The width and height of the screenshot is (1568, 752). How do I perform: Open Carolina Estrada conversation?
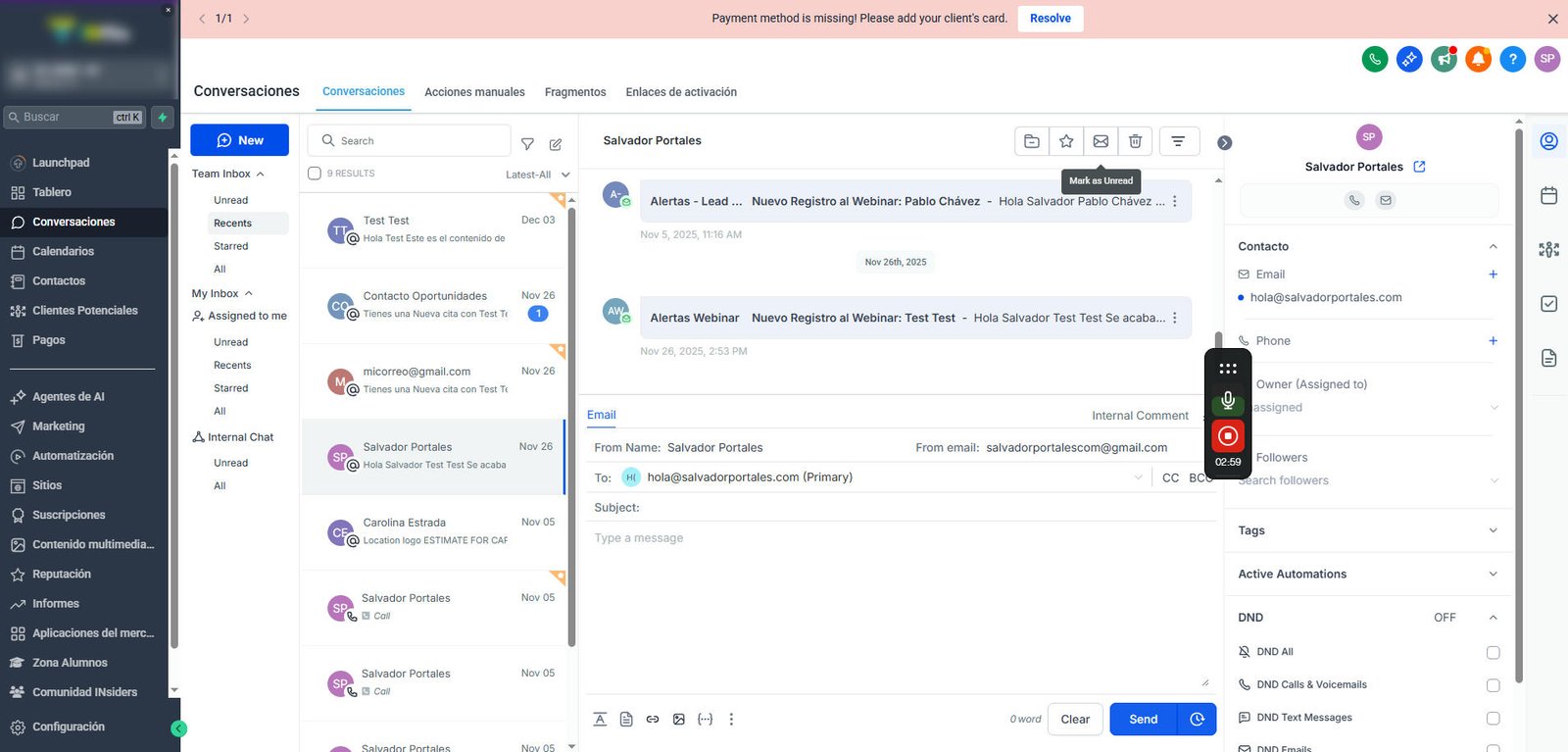point(433,531)
